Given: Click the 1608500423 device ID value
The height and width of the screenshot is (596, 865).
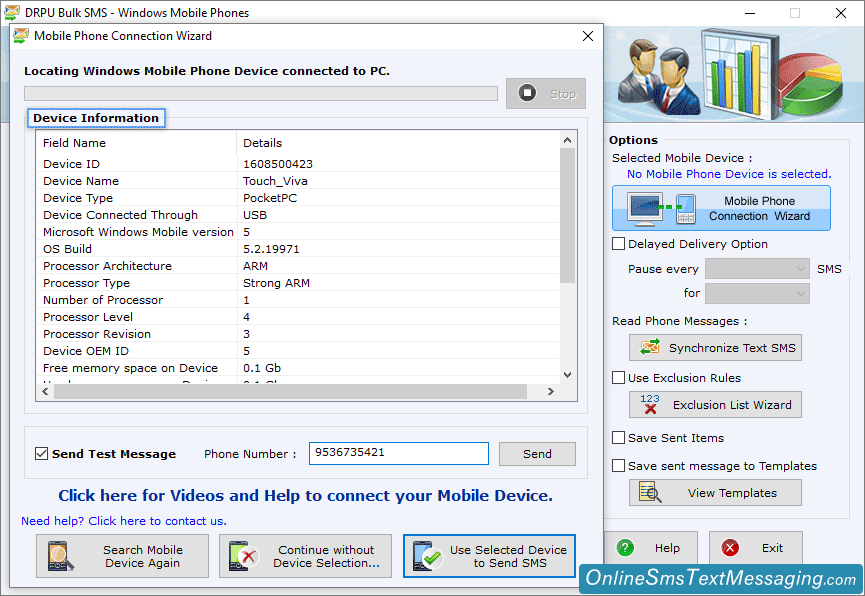Looking at the screenshot, I should [277, 164].
